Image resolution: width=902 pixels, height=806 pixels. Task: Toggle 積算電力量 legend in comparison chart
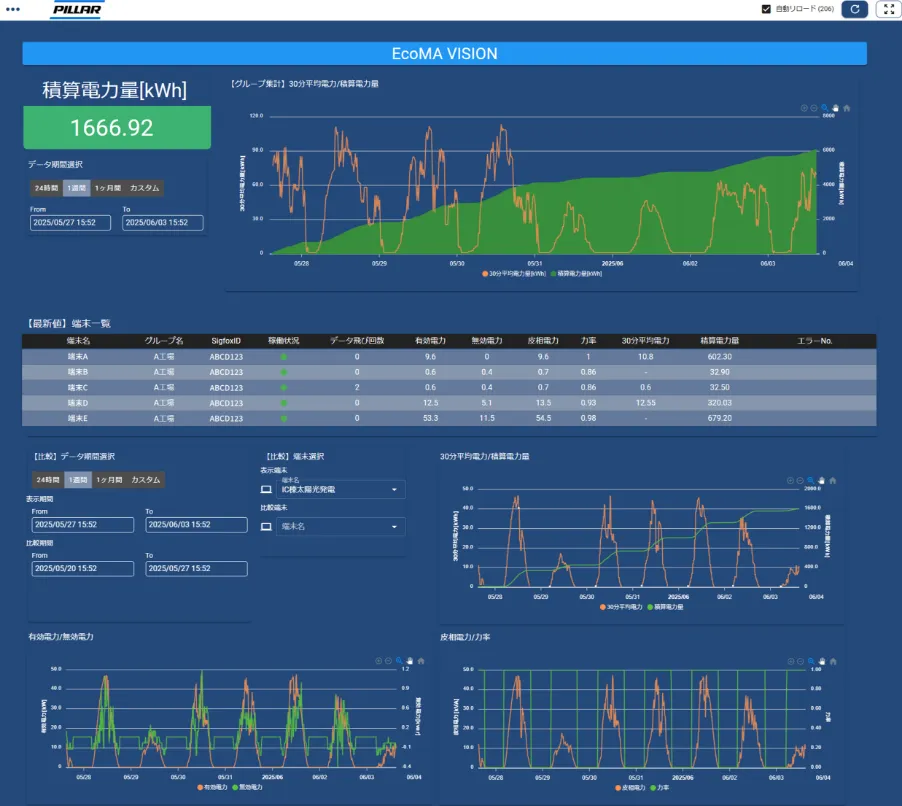[x=666, y=607]
